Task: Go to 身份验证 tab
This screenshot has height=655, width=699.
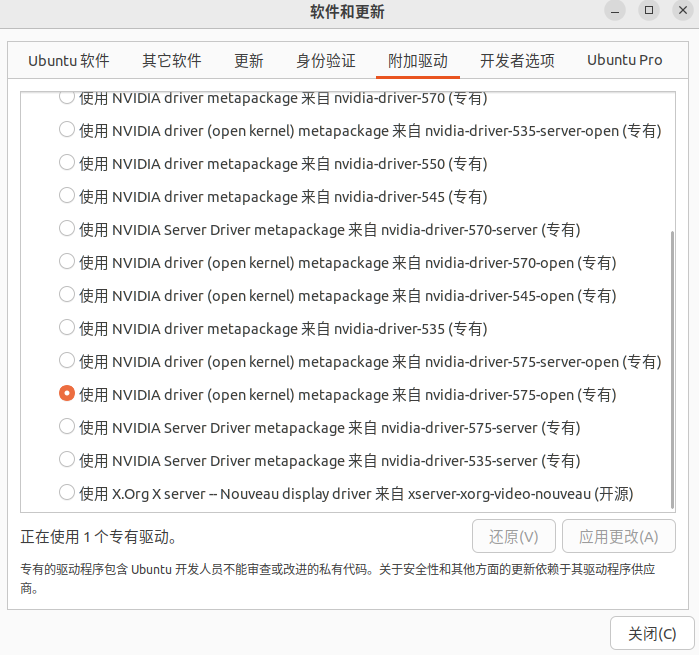Action: point(326,61)
